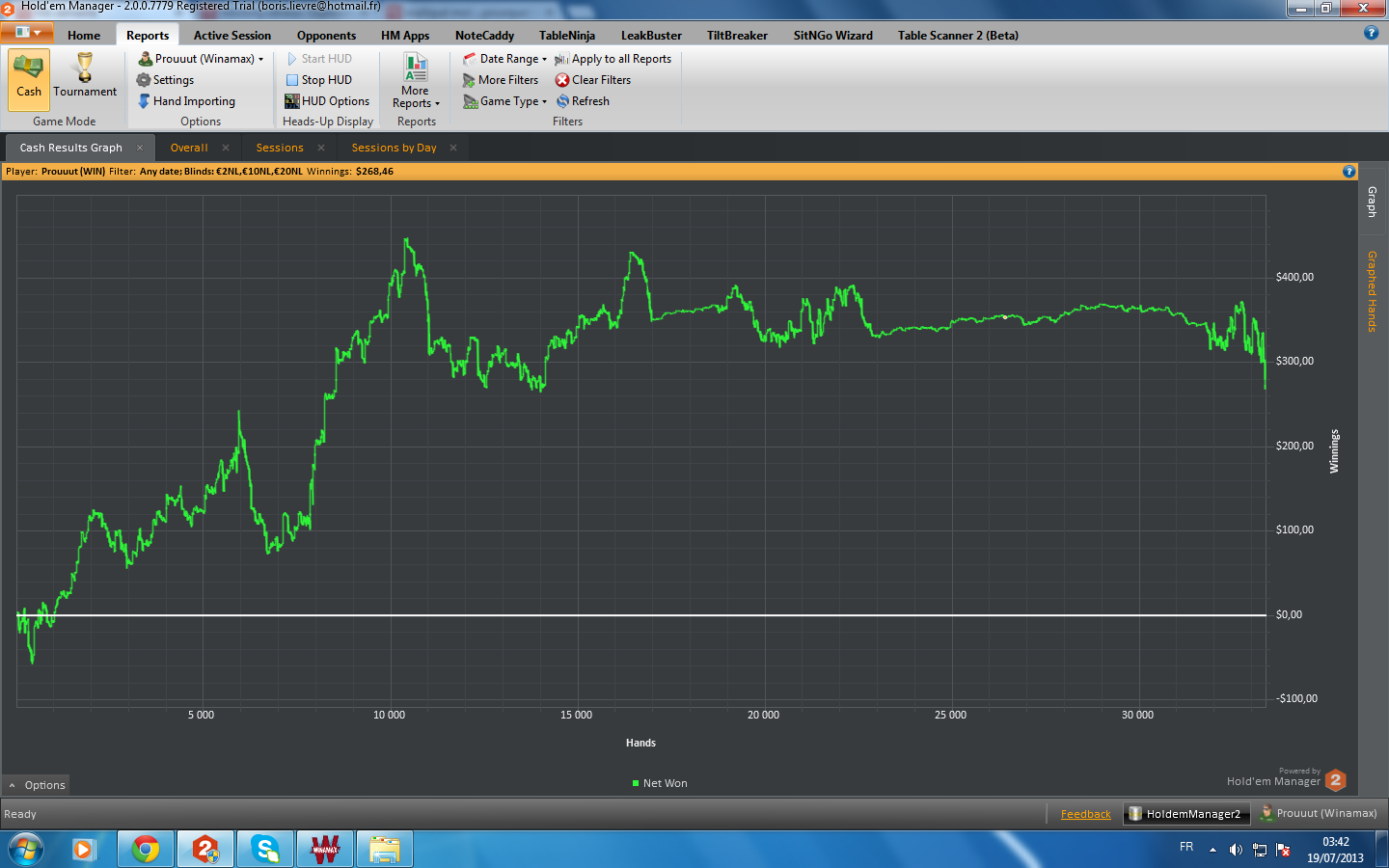Select Cash game mode icon
The height and width of the screenshot is (868, 1389).
pos(29,68)
